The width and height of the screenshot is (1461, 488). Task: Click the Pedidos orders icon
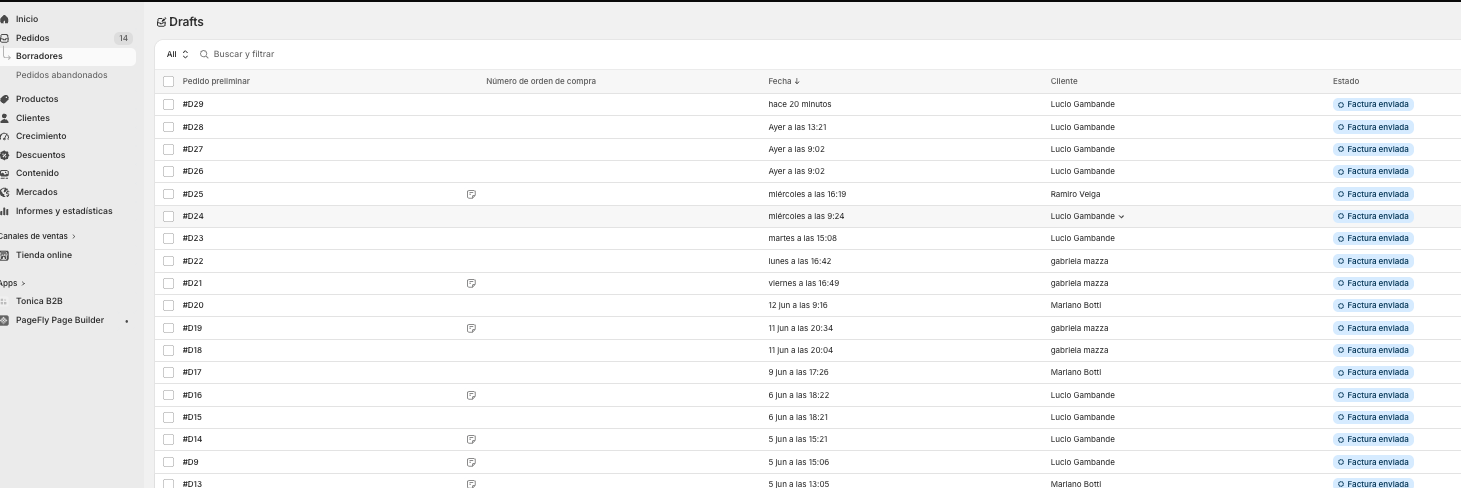[x=4, y=38]
